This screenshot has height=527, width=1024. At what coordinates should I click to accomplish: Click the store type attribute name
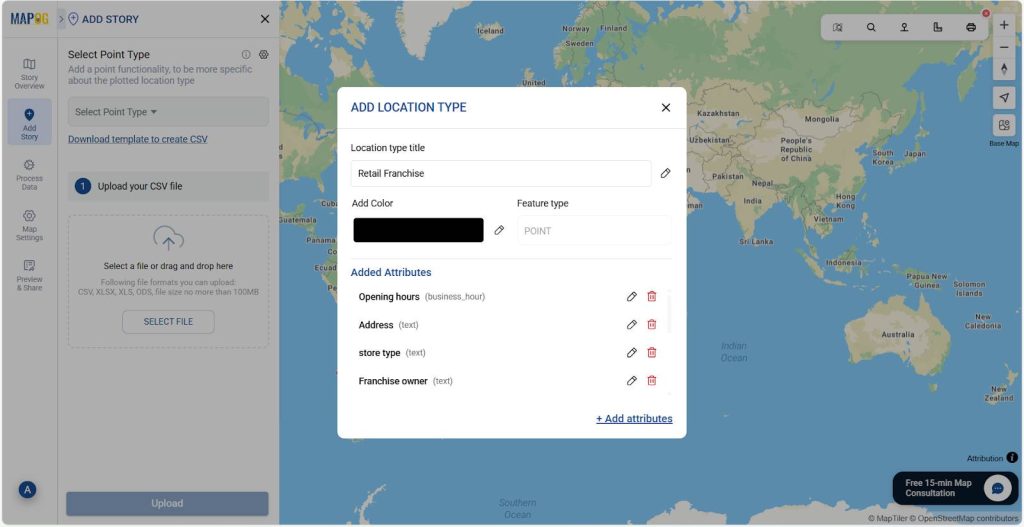(379, 353)
